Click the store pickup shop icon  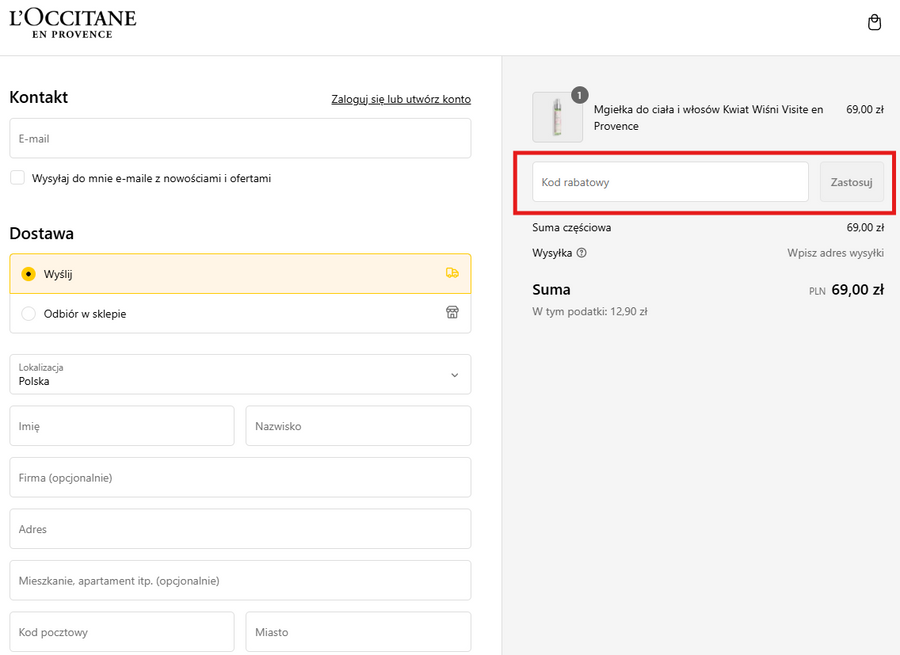pyautogui.click(x=452, y=313)
